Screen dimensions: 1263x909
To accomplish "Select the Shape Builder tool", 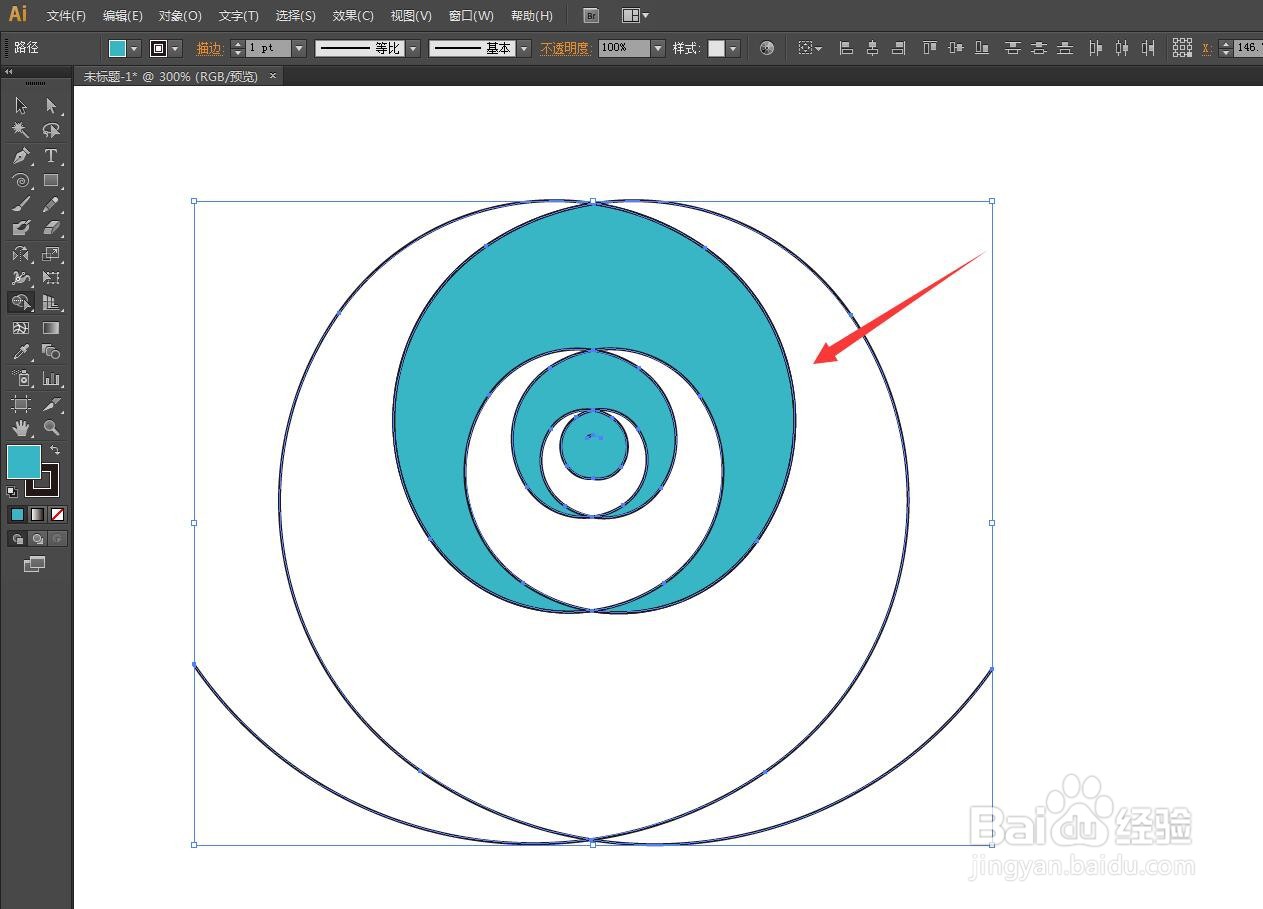I will pyautogui.click(x=21, y=303).
